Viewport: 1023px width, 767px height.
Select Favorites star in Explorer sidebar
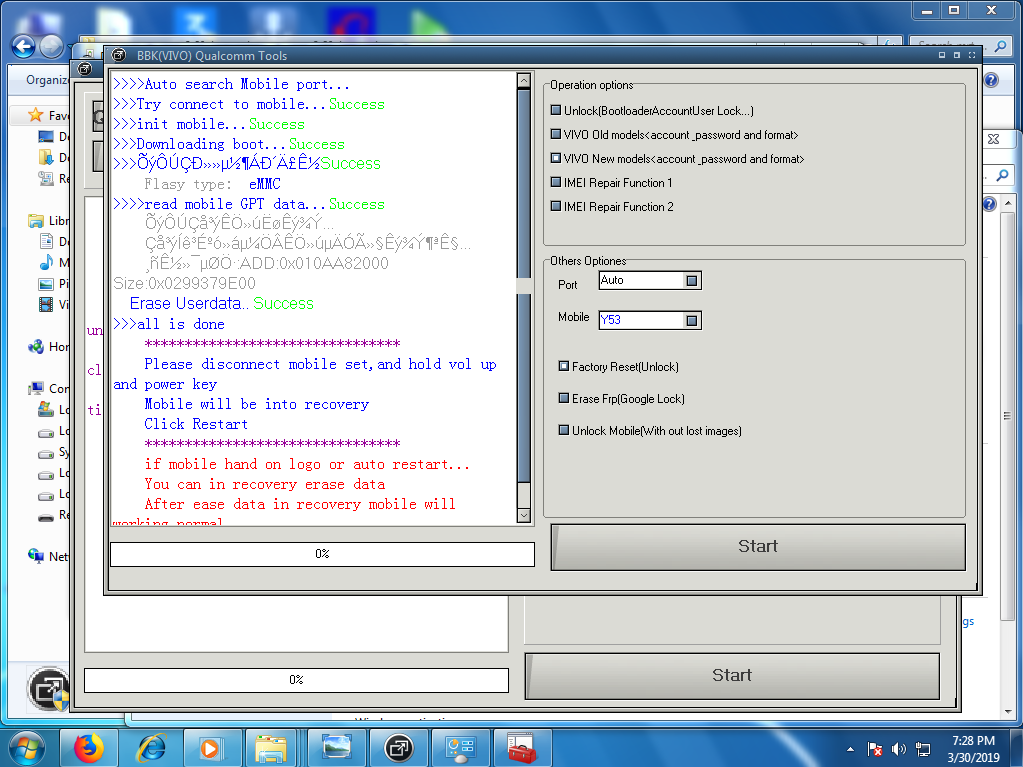(x=35, y=115)
